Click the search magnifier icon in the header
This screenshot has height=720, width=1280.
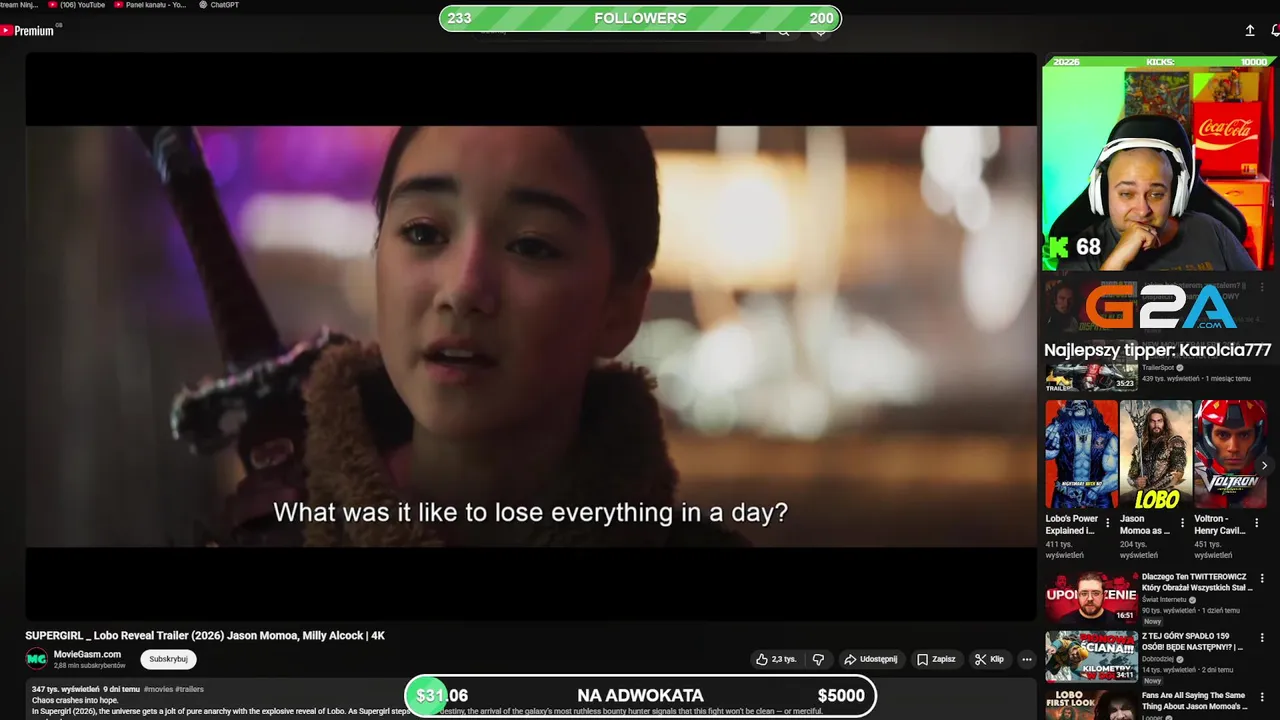tap(784, 32)
